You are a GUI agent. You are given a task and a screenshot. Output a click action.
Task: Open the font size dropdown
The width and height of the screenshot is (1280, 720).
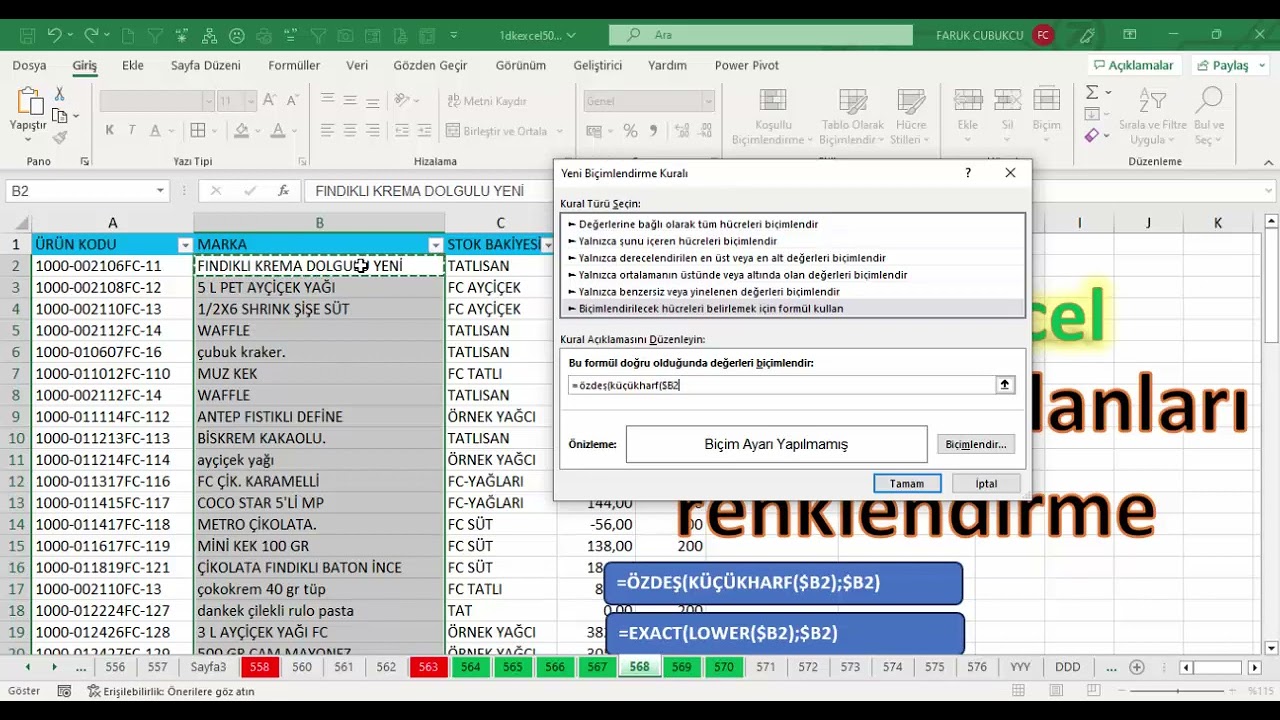250,101
